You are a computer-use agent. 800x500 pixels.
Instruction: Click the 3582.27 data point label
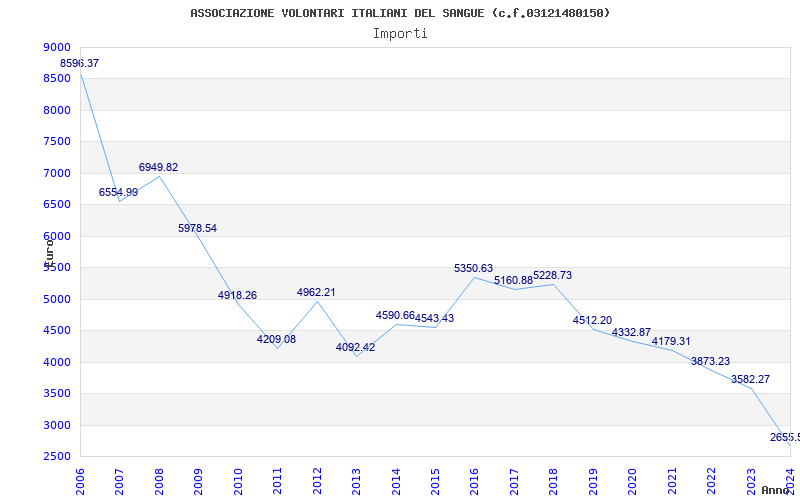(750, 379)
